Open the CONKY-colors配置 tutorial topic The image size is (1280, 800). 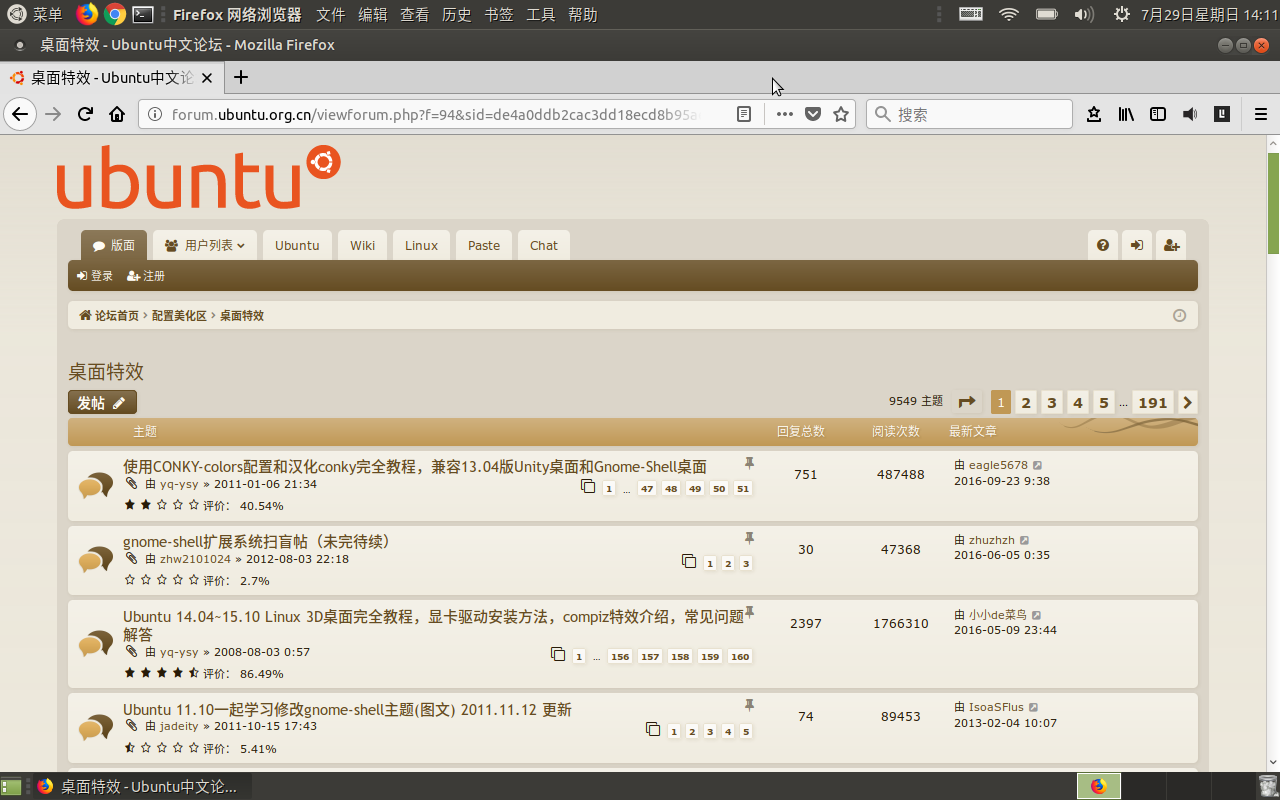coord(415,466)
